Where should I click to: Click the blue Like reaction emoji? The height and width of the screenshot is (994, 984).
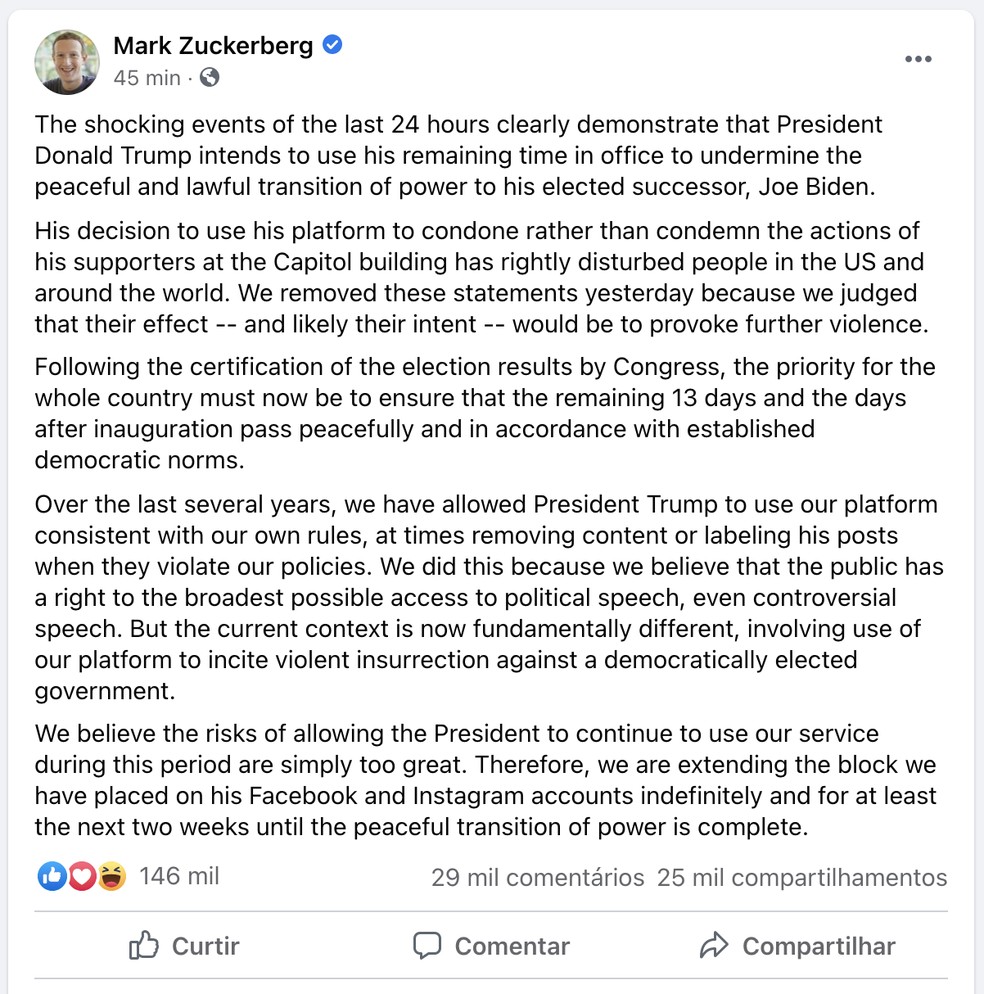coord(51,877)
